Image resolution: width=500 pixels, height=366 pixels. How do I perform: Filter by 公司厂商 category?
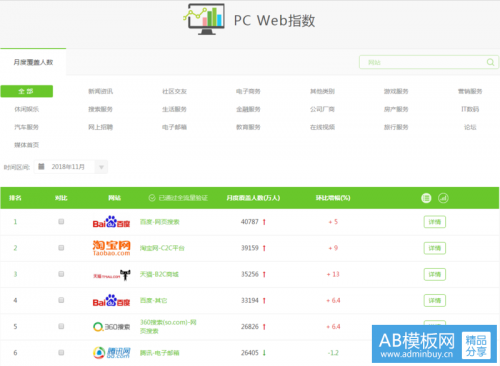322,109
